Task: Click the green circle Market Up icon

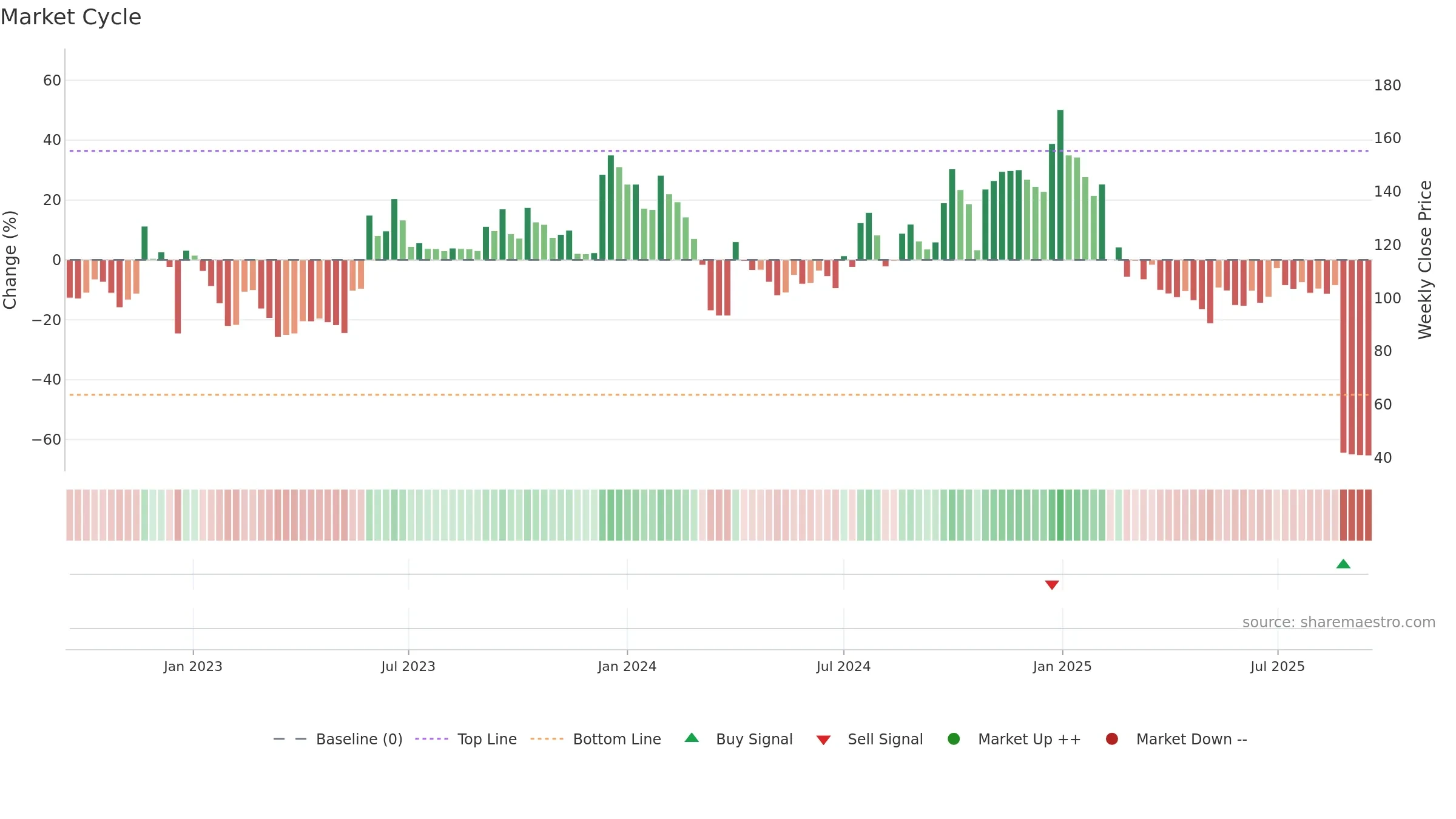Action: [954, 739]
